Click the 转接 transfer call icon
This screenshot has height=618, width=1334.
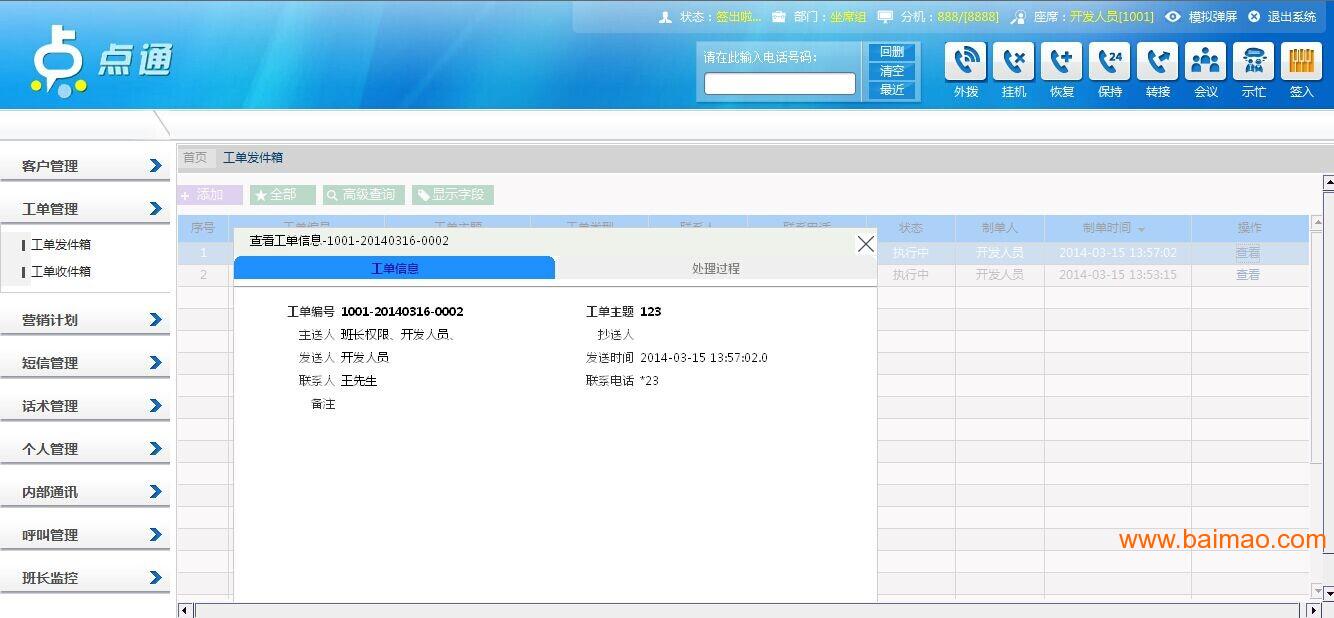1158,62
